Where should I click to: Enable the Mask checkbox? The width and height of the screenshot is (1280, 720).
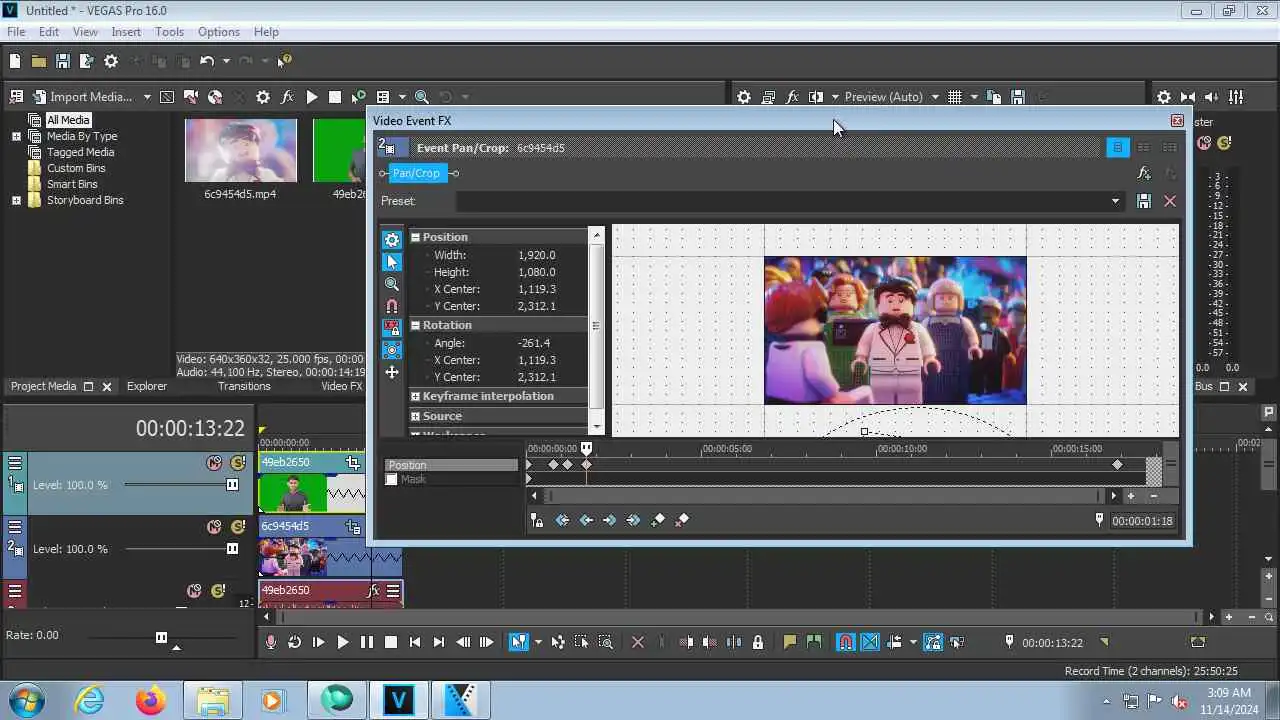[392, 480]
